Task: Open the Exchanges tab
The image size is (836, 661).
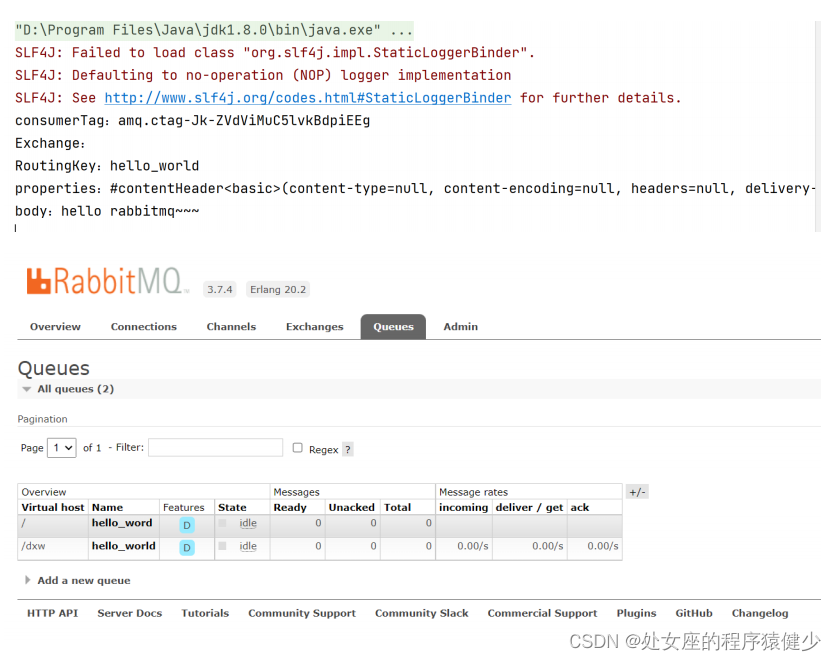Action: (314, 327)
